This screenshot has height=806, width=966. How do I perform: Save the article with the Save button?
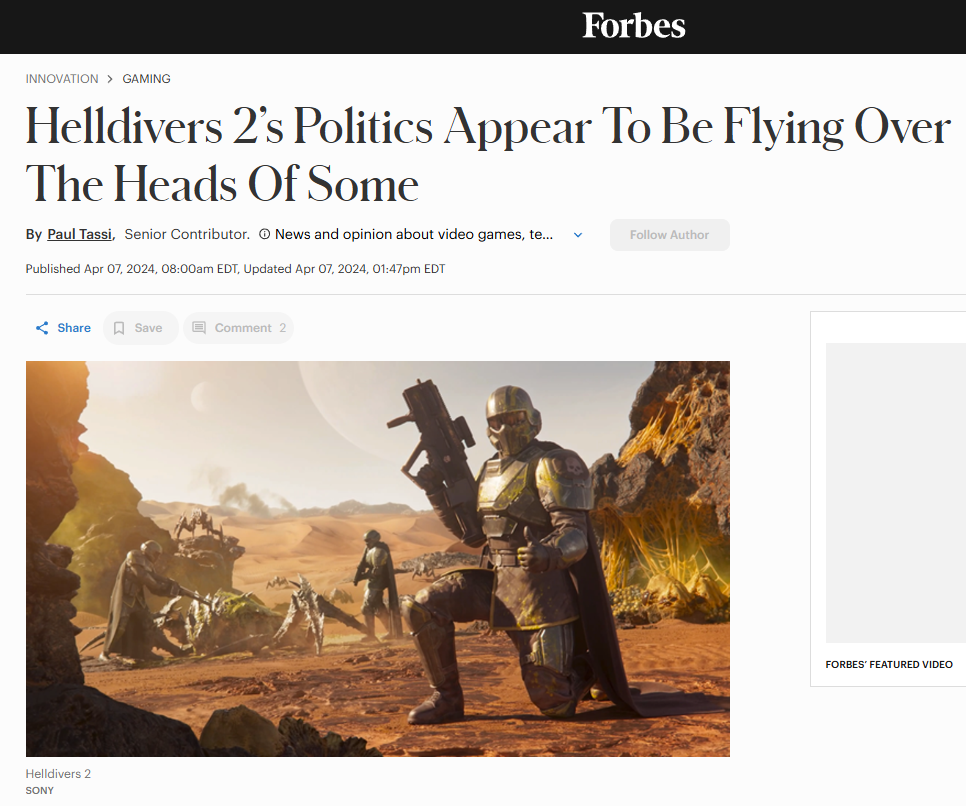click(x=141, y=328)
